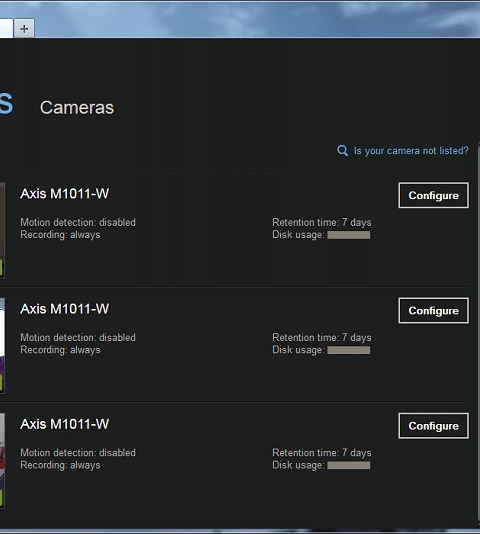This screenshot has width=480, height=534.
Task: Configure the second Axis M1011-W camera
Action: pyautogui.click(x=433, y=311)
